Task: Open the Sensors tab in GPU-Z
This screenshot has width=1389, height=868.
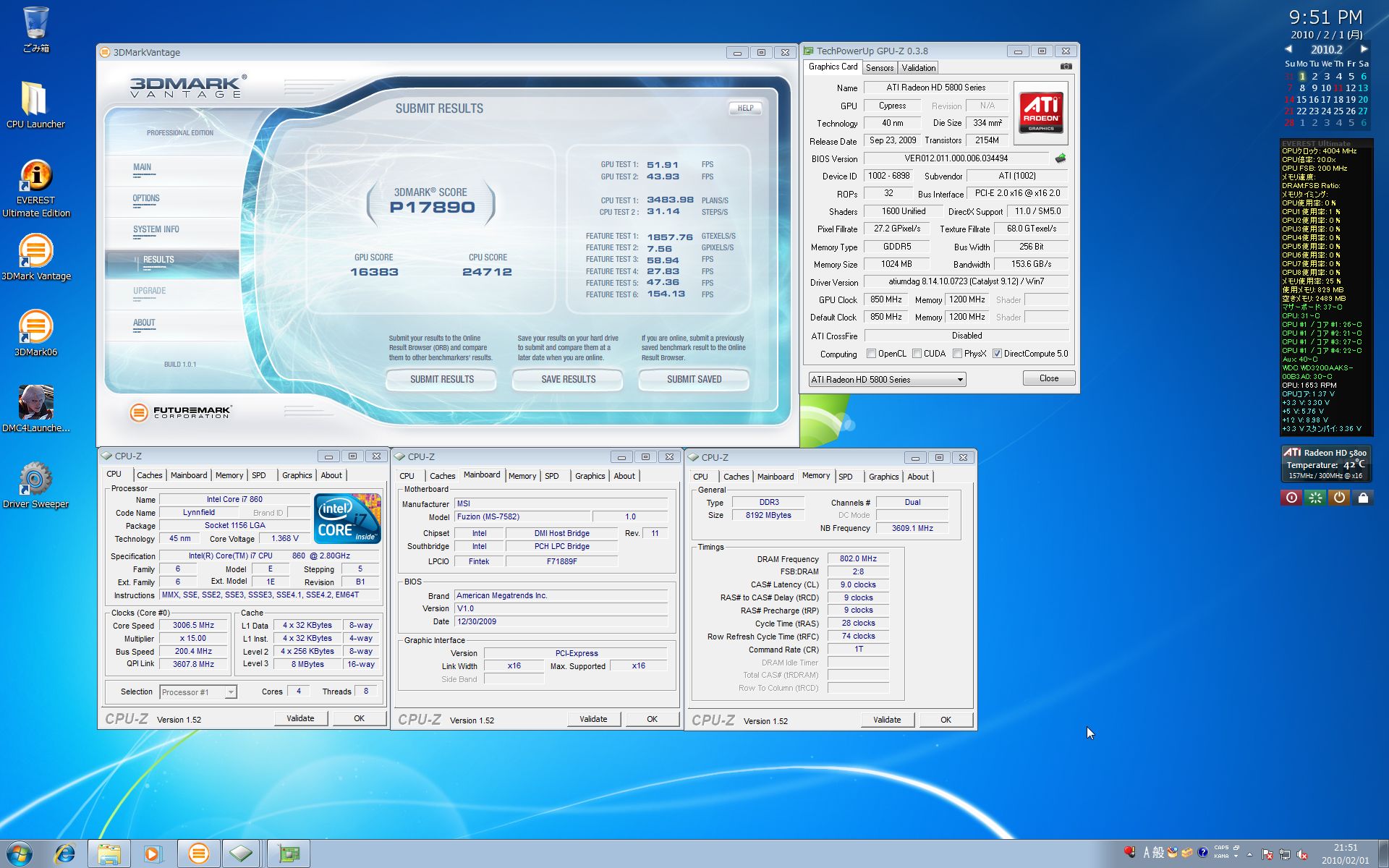Action: 880,67
